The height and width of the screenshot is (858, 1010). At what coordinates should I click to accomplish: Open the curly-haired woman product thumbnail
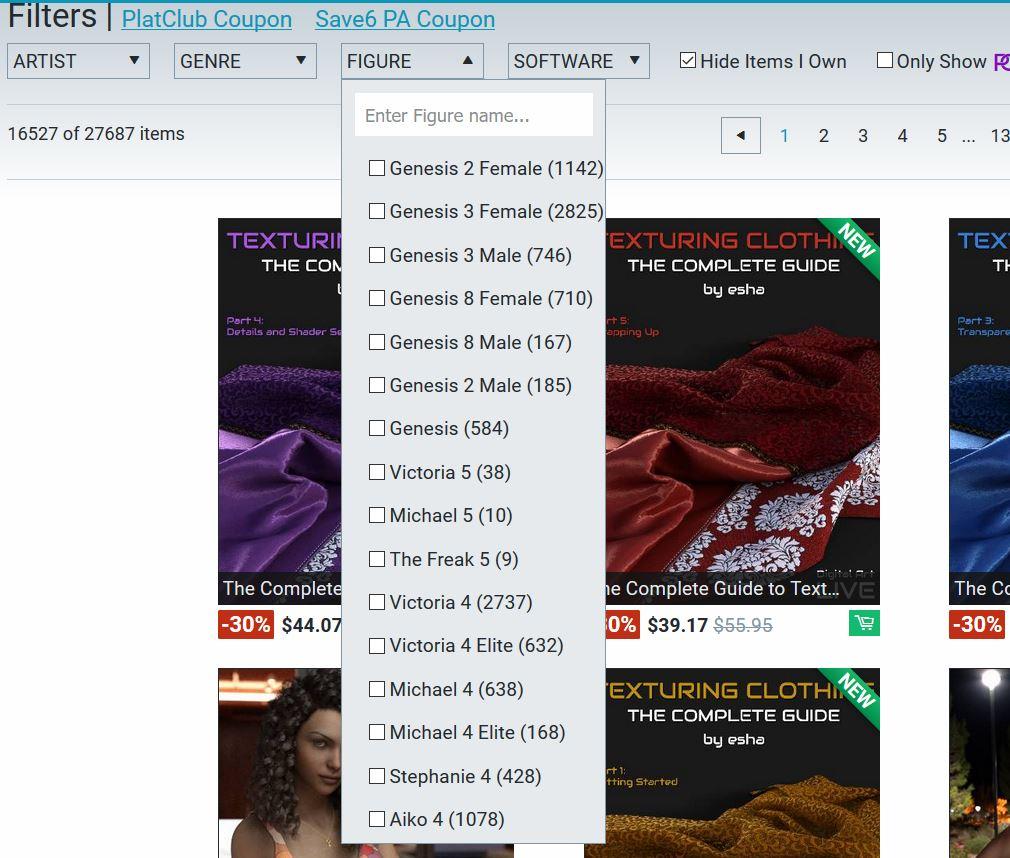point(280,763)
